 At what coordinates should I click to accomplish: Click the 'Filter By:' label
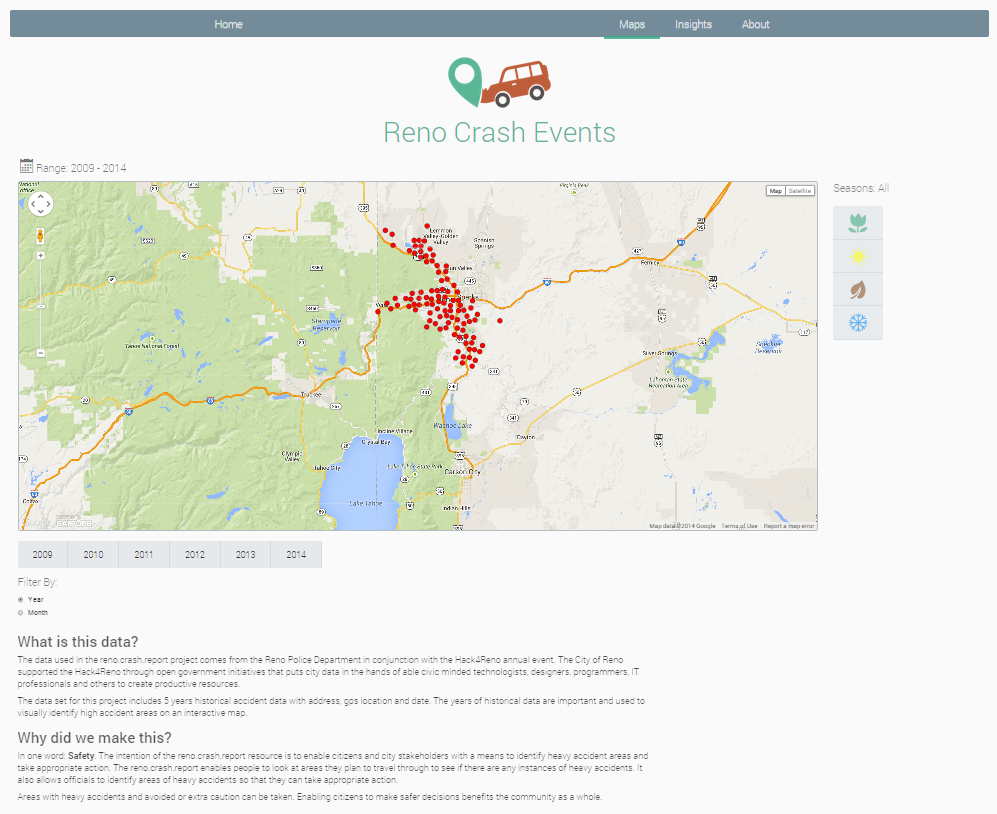pyautogui.click(x=38, y=582)
